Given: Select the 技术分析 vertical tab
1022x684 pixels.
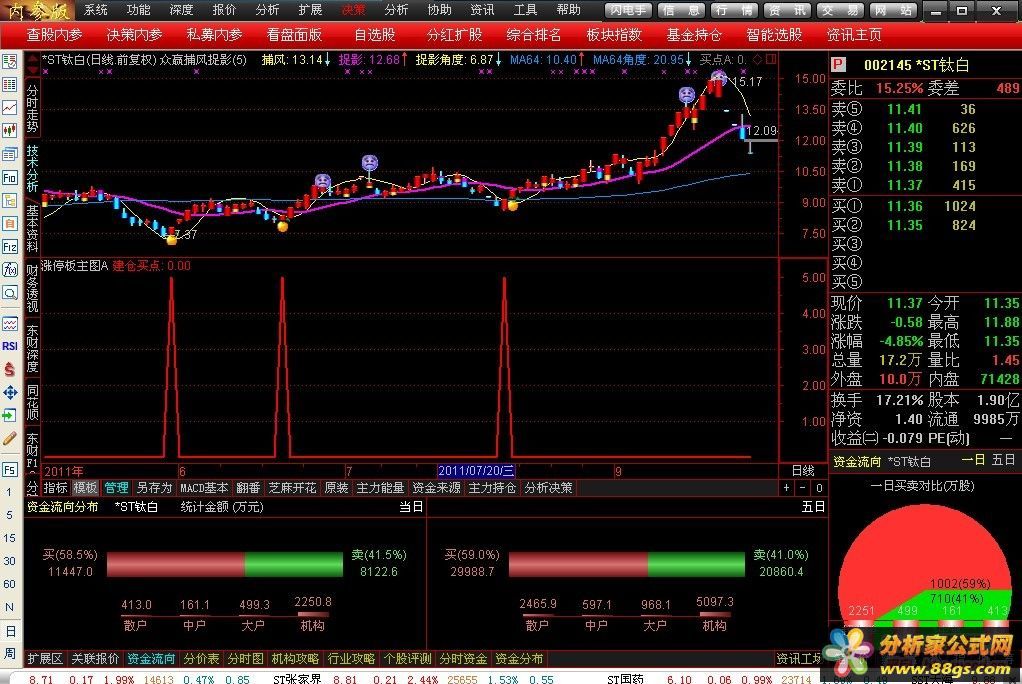Looking at the screenshot, I should (33, 168).
